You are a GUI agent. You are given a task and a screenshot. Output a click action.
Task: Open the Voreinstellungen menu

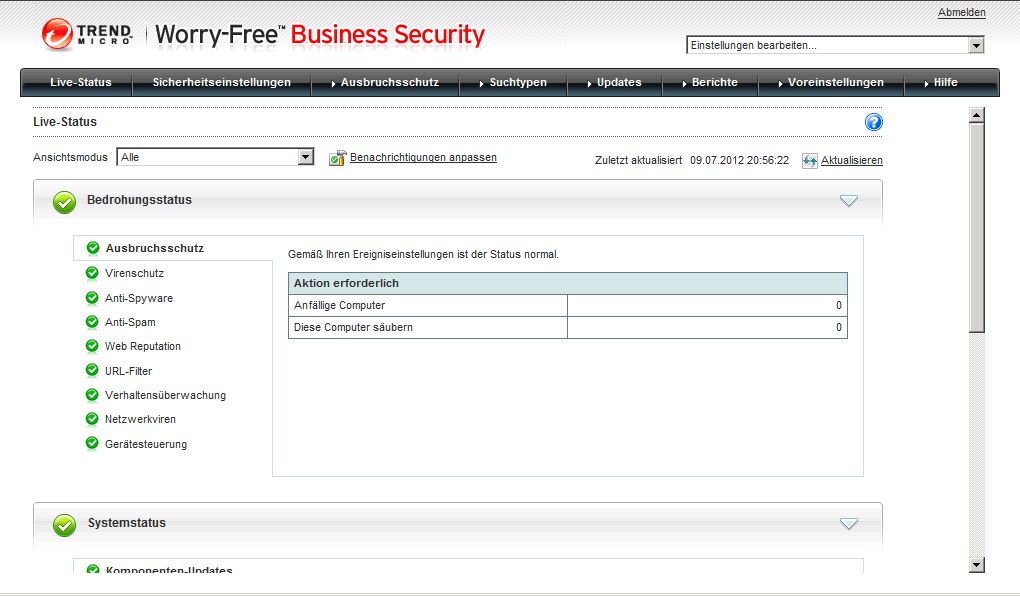click(x=835, y=82)
